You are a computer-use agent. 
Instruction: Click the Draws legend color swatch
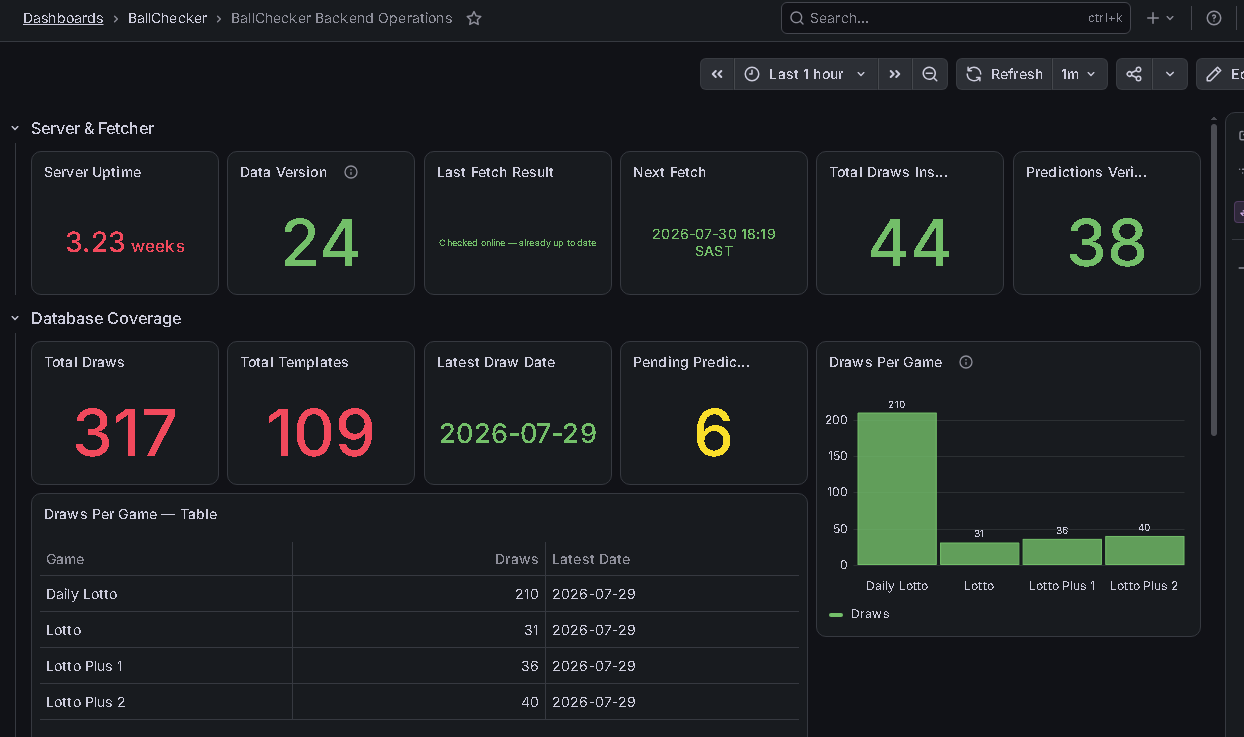pyautogui.click(x=836, y=614)
